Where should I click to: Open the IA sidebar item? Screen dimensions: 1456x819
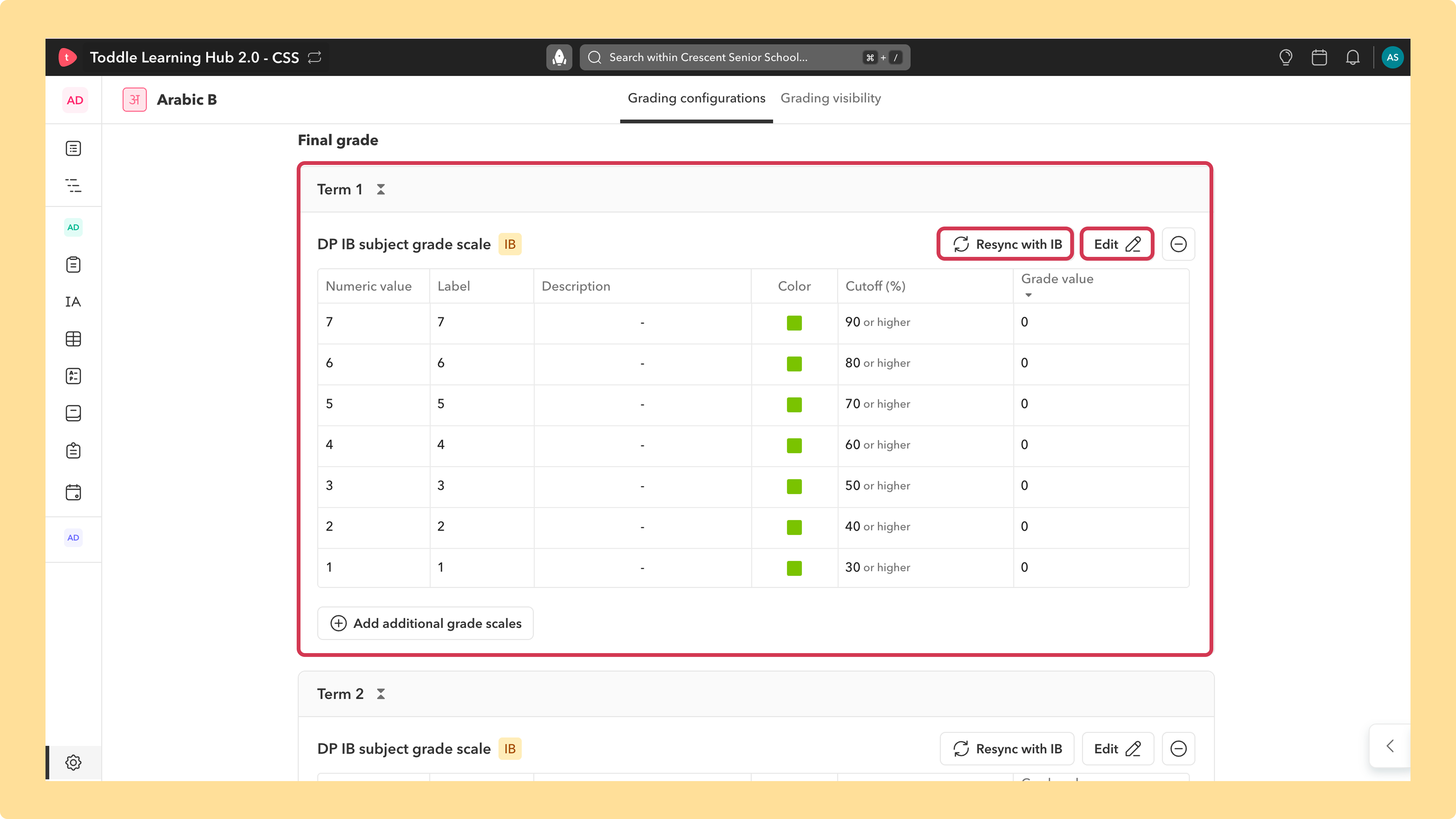[x=73, y=302]
